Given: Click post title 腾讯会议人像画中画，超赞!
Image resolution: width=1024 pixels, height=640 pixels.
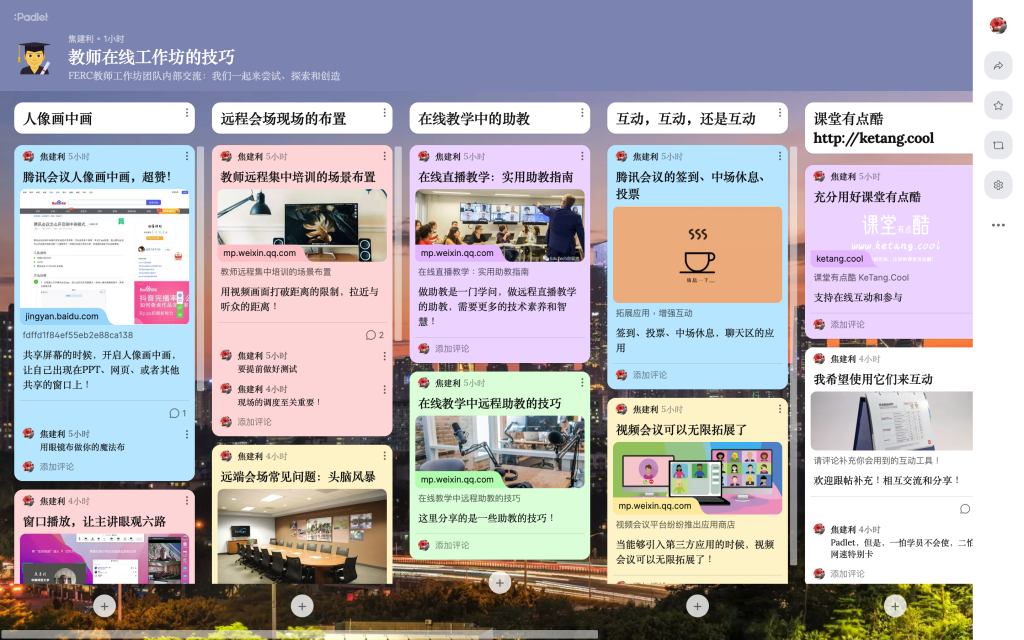Looking at the screenshot, I should point(97,177).
